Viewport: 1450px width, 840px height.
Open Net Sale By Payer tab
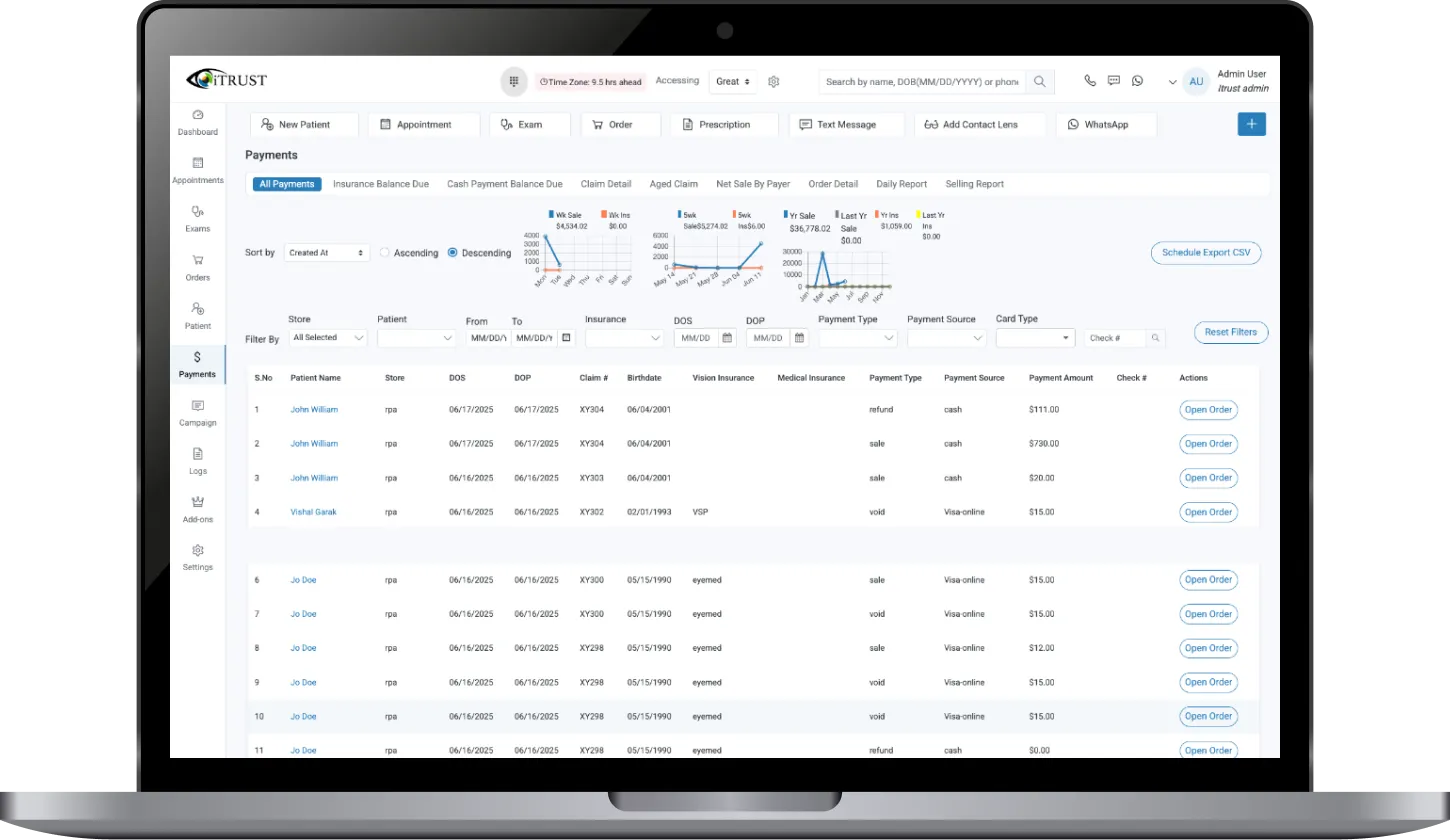[x=753, y=184]
